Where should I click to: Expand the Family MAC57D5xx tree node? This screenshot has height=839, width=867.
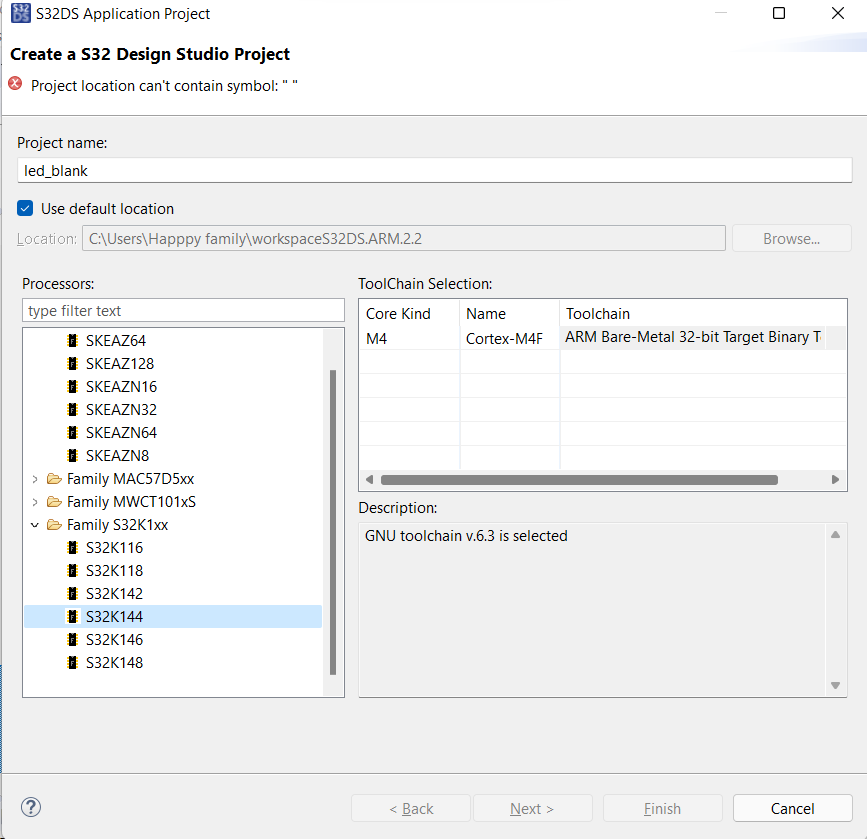(x=35, y=479)
